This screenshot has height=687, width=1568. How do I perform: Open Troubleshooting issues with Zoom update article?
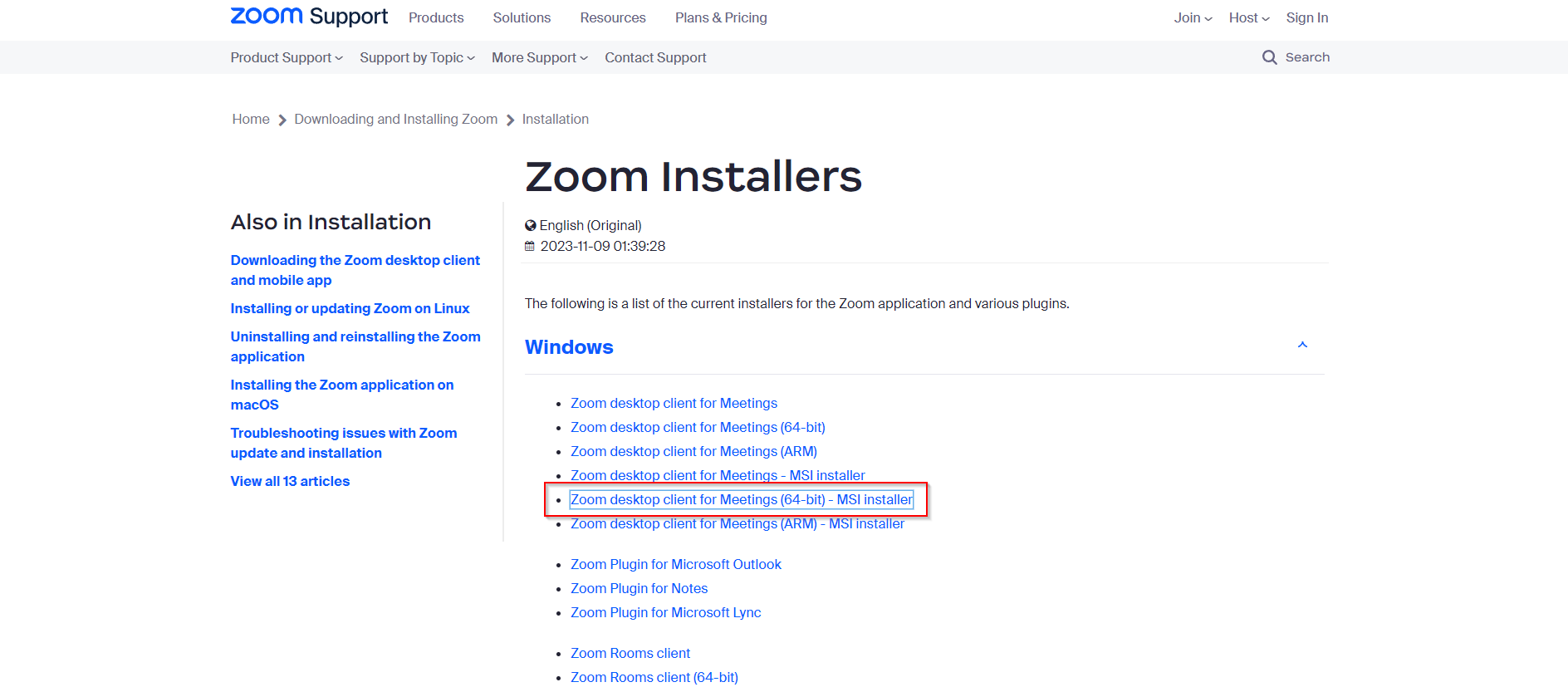[344, 443]
